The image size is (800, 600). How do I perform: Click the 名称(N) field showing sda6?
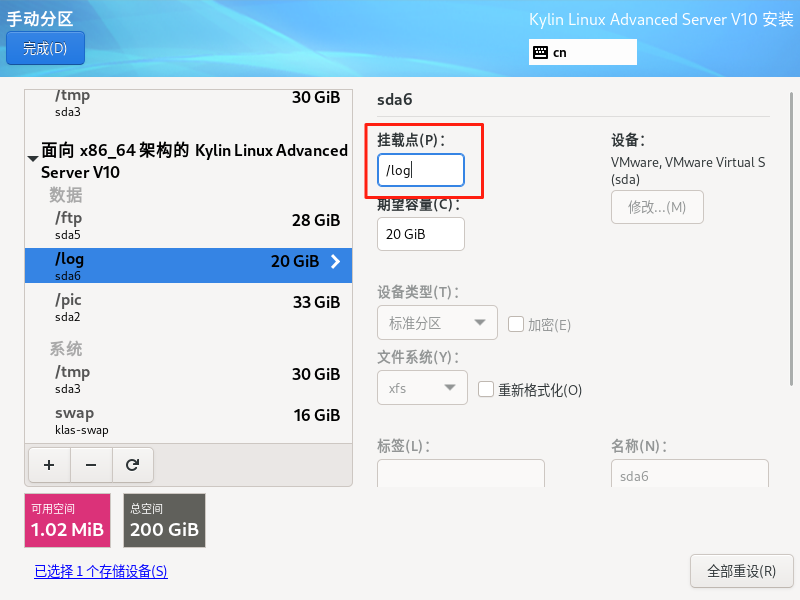690,473
